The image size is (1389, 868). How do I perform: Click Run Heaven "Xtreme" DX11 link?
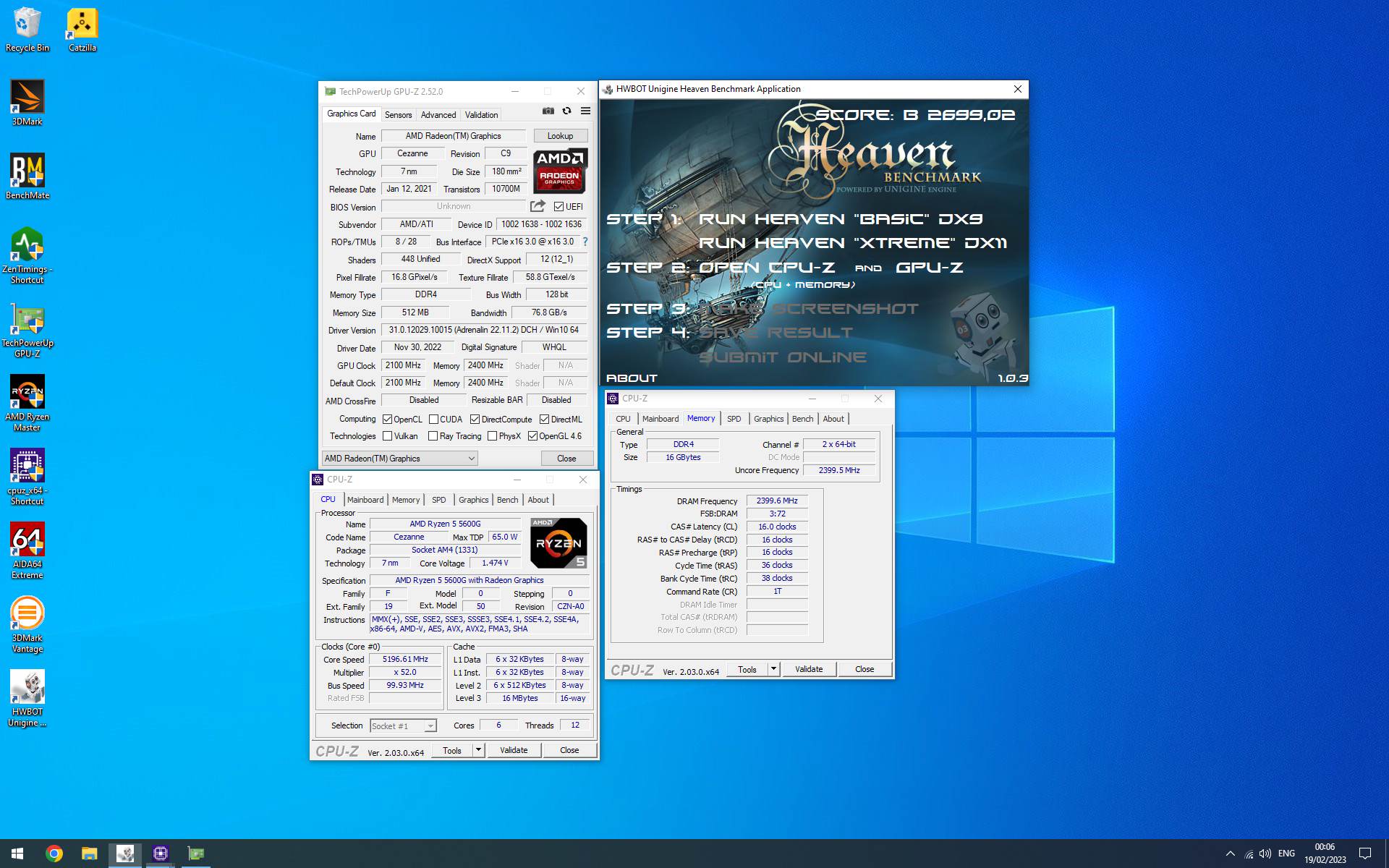[x=853, y=243]
